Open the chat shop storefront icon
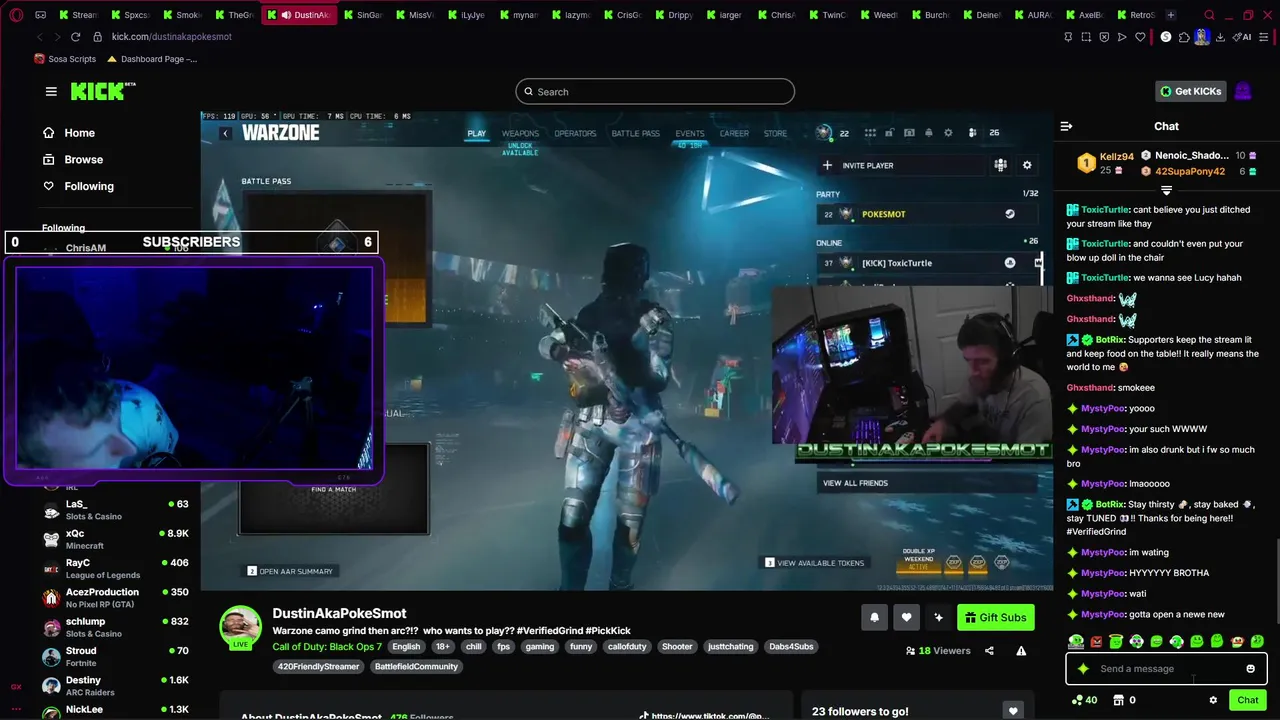 pos(1118,700)
